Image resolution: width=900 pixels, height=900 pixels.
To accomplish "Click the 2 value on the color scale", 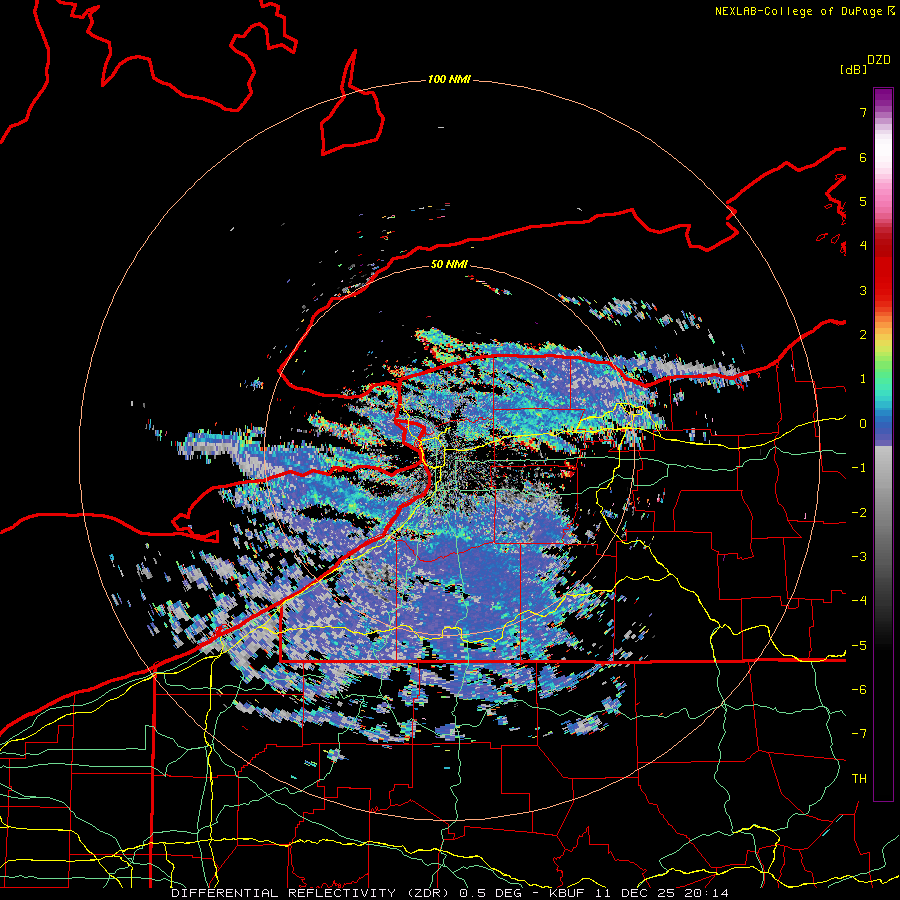I will (863, 335).
